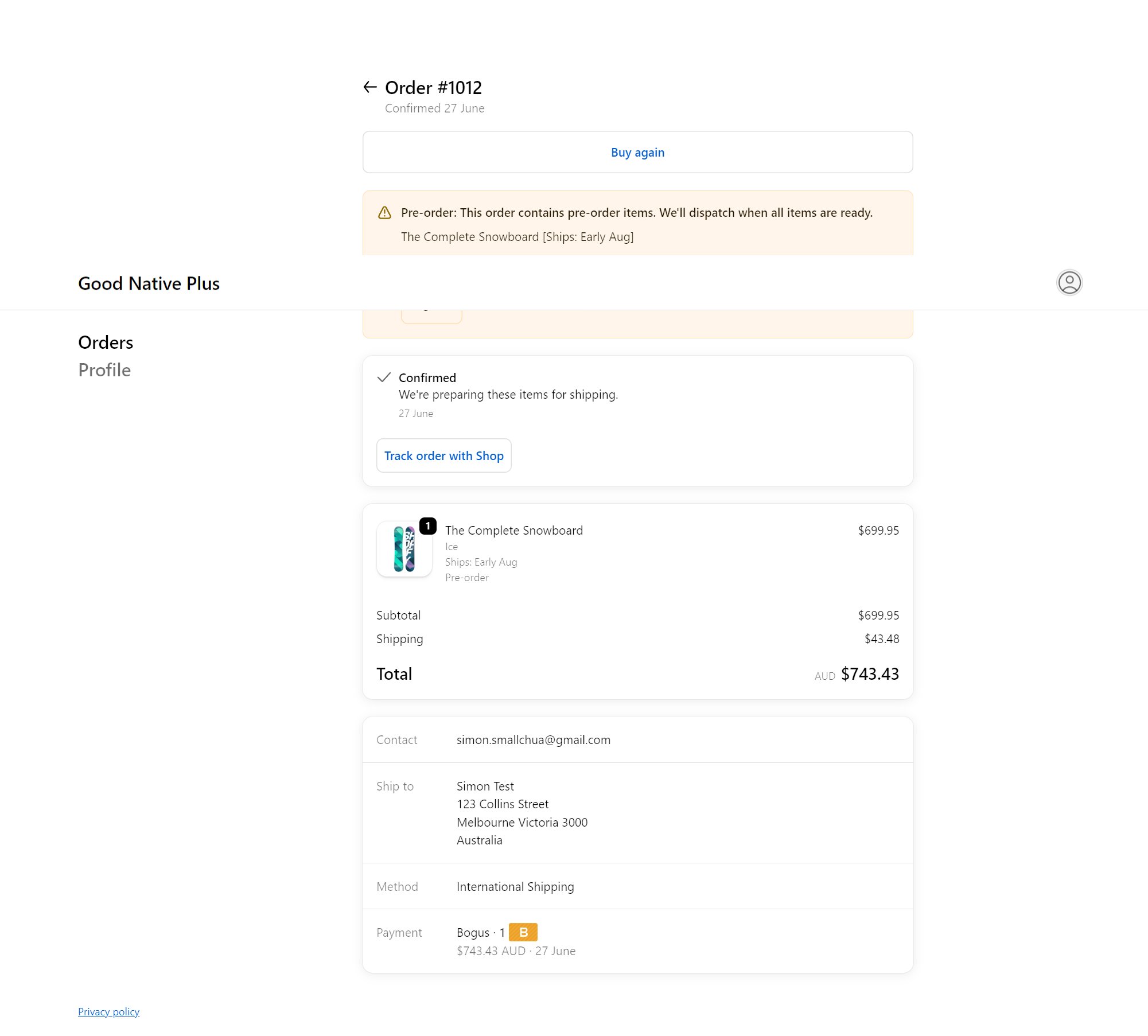Screen dimensions: 1148x1036
Task: Click the total amount $743.43
Action: pyautogui.click(x=870, y=674)
